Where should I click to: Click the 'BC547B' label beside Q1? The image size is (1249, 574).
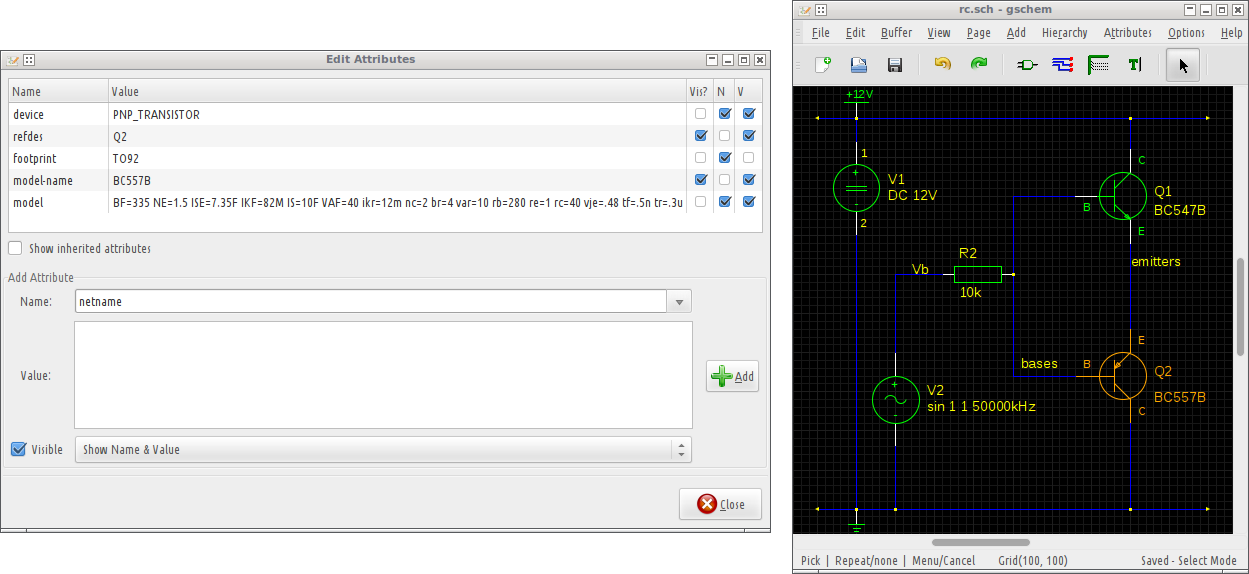click(1180, 211)
